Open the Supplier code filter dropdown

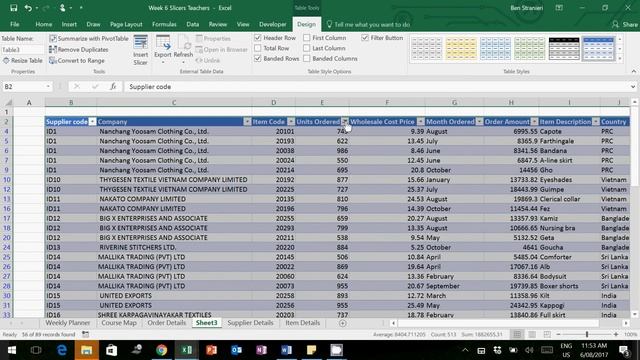tap(92, 122)
